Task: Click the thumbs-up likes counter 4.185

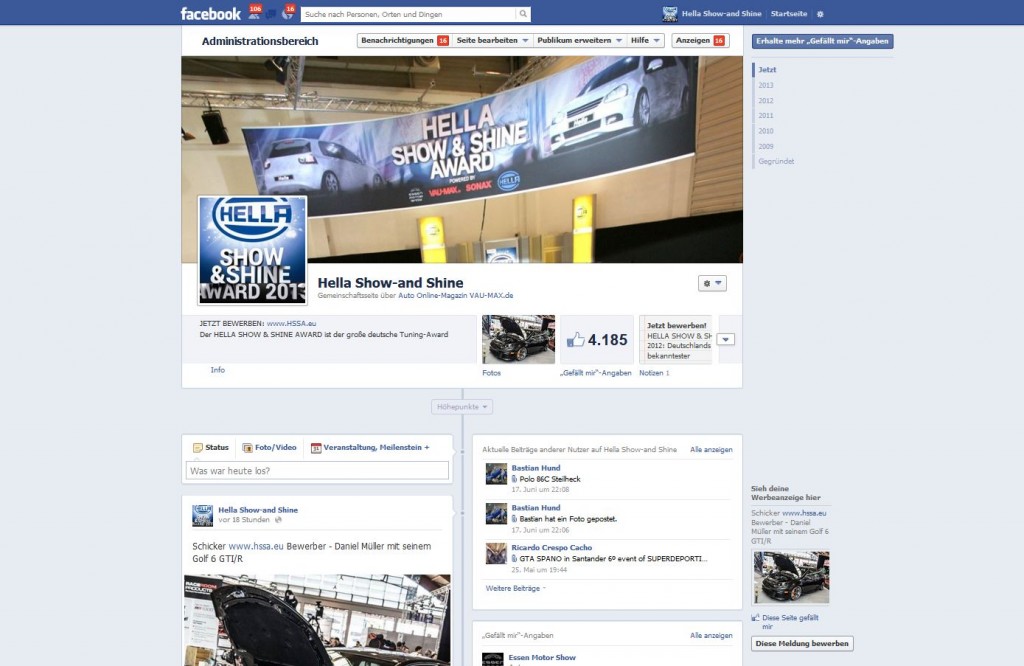Action: click(x=598, y=340)
